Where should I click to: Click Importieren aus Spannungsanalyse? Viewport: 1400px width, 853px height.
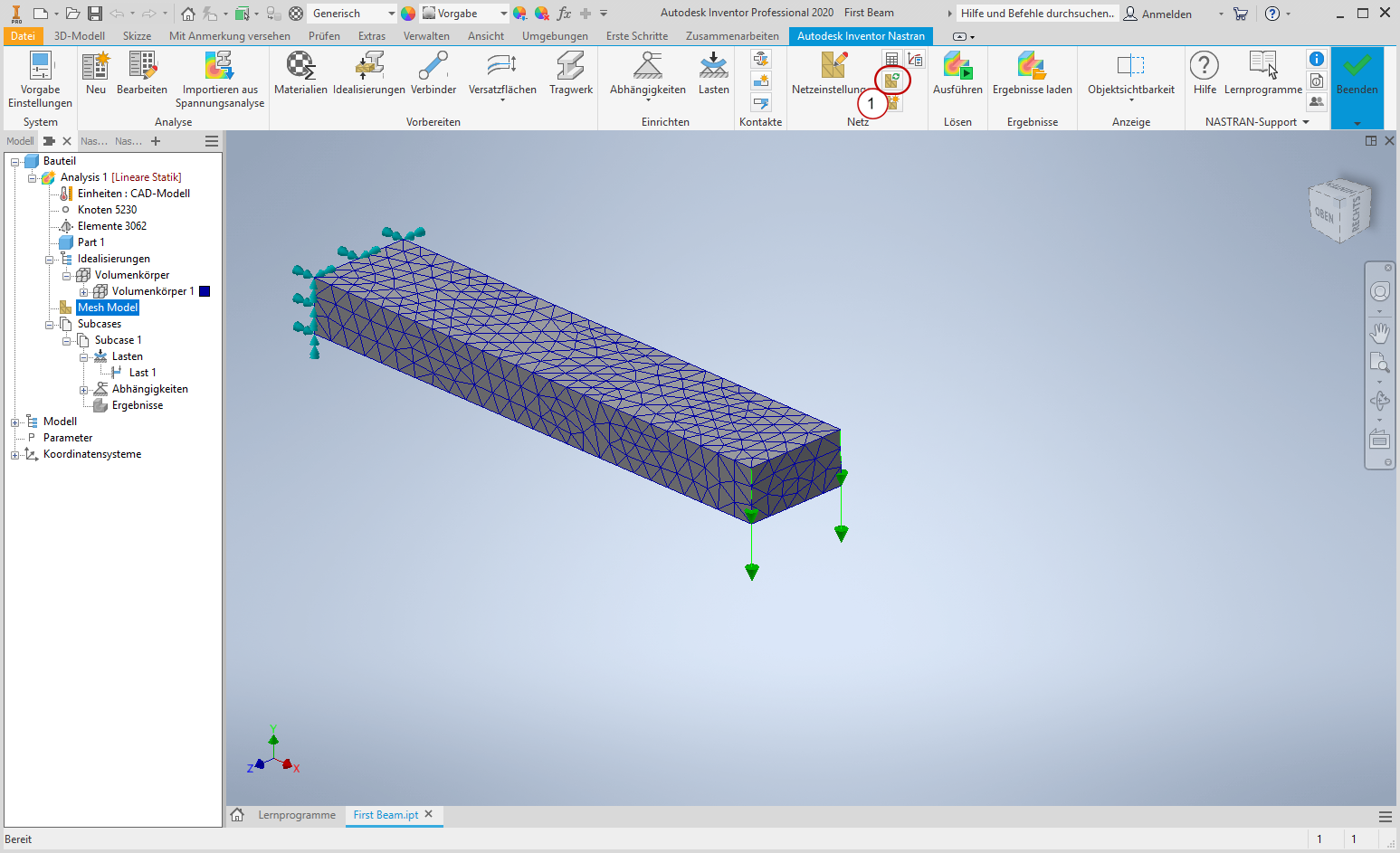coord(220,80)
